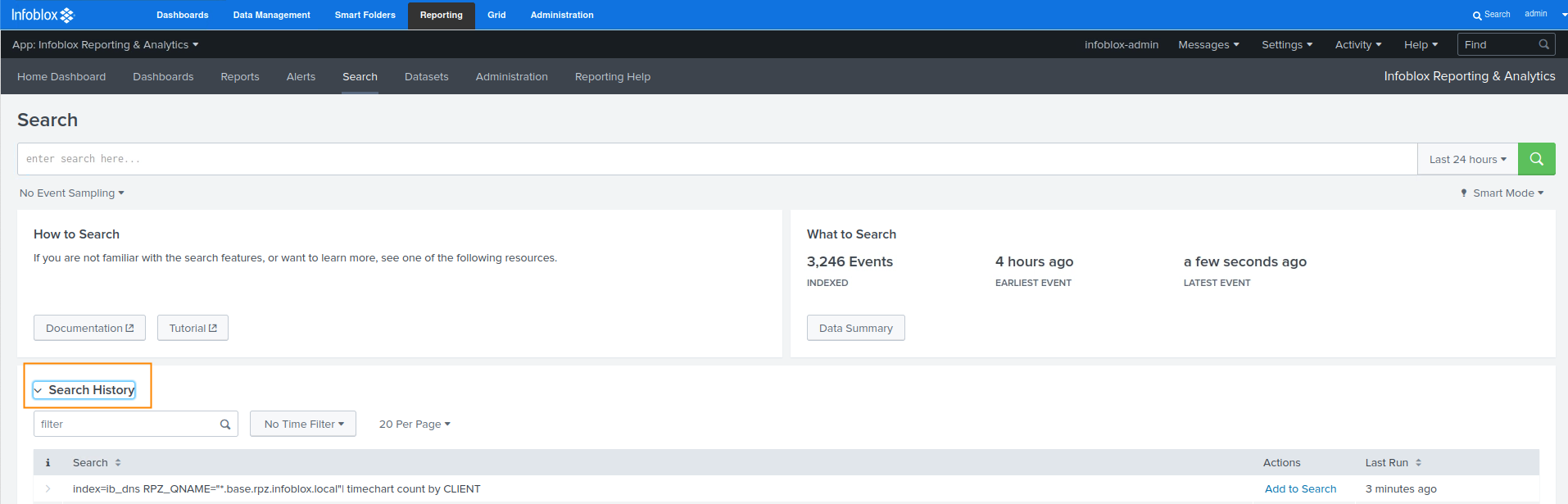Open the 20 Per Page dropdown
Screen dimensions: 1568x504
click(x=415, y=424)
